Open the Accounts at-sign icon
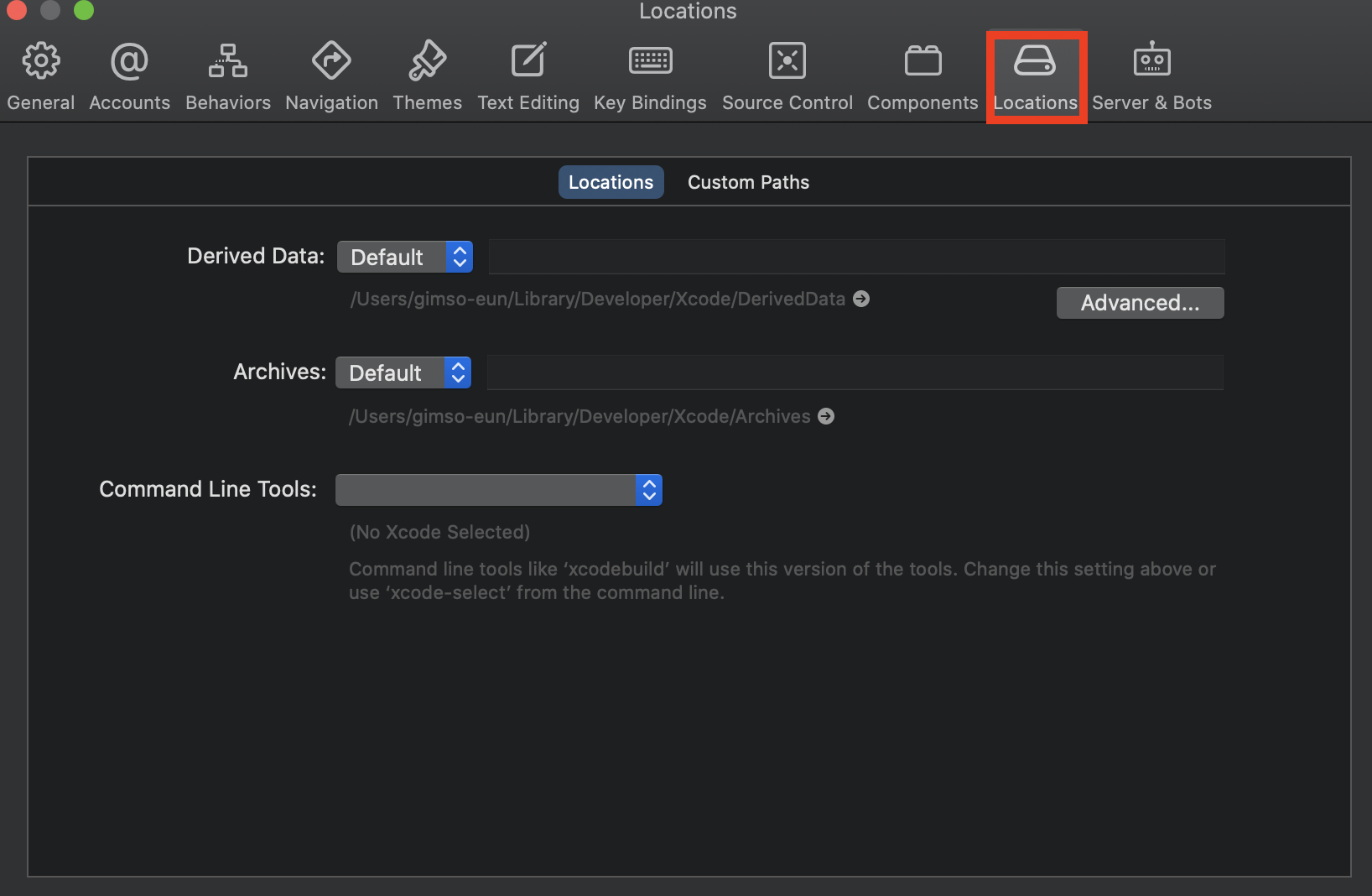This screenshot has width=1372, height=896. coord(129,60)
